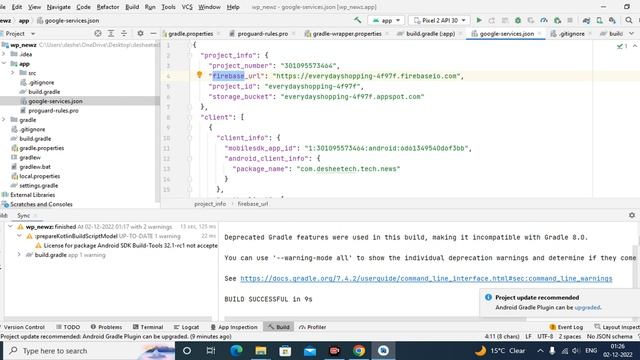Run the app with the green play button
The image size is (640, 360).
pos(479,20)
